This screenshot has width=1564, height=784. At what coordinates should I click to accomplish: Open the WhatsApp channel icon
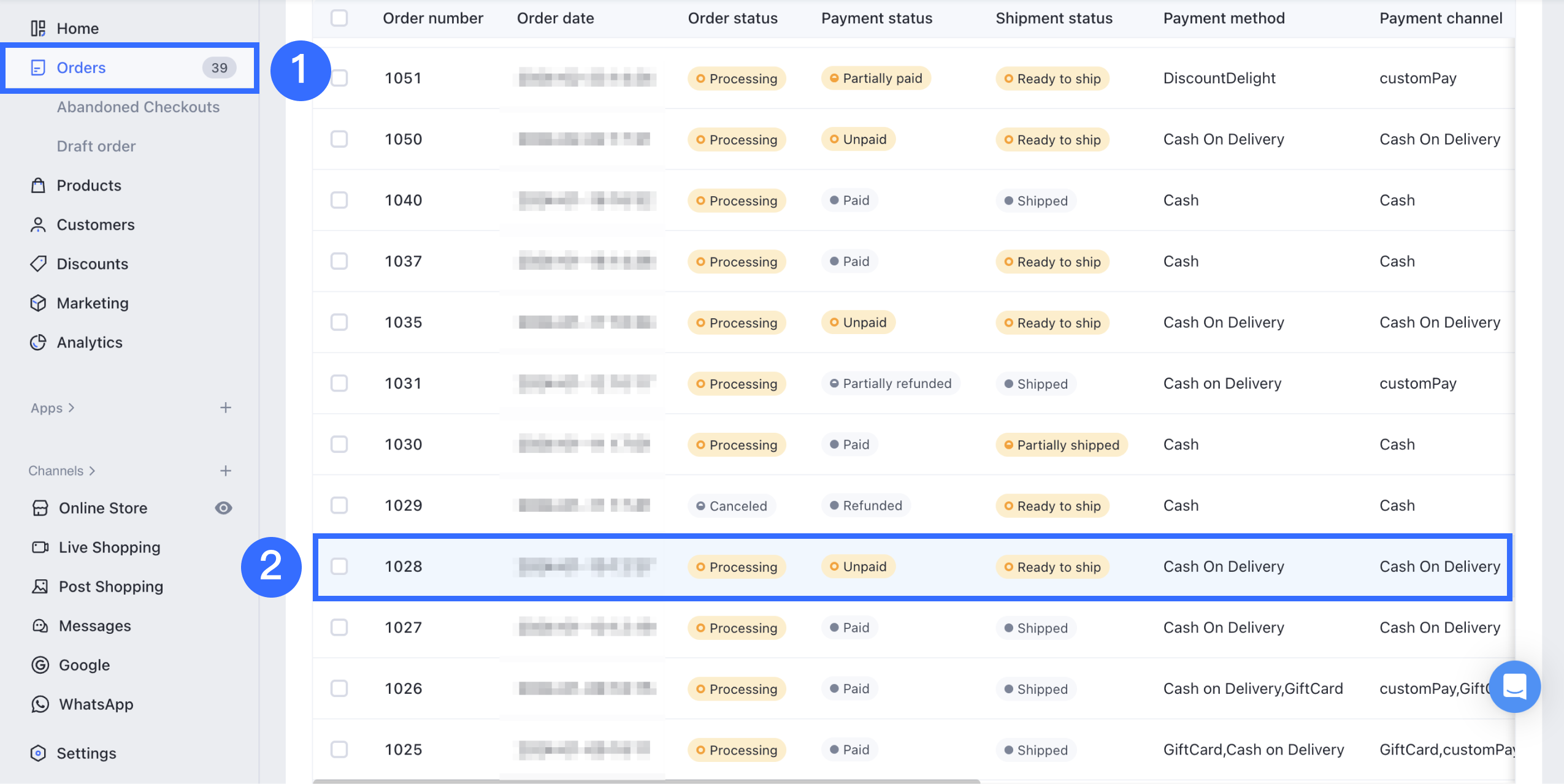point(40,704)
